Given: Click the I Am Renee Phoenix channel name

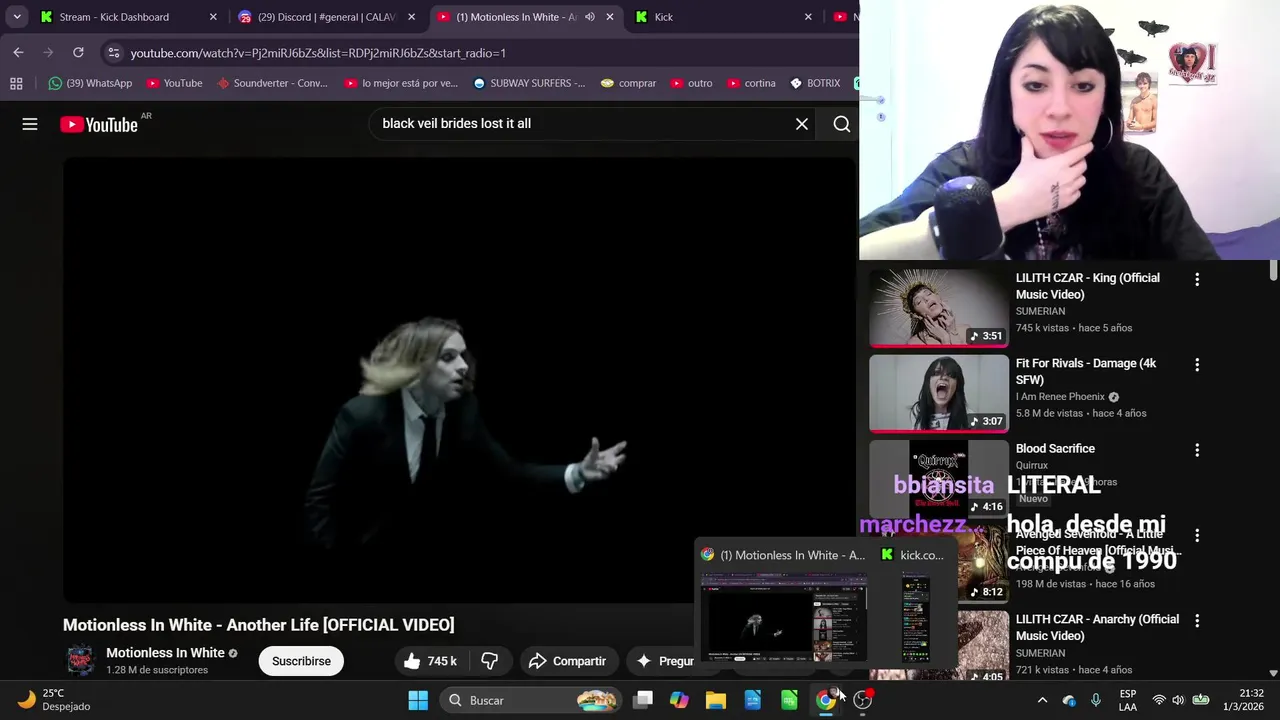Looking at the screenshot, I should click(x=1060, y=397).
